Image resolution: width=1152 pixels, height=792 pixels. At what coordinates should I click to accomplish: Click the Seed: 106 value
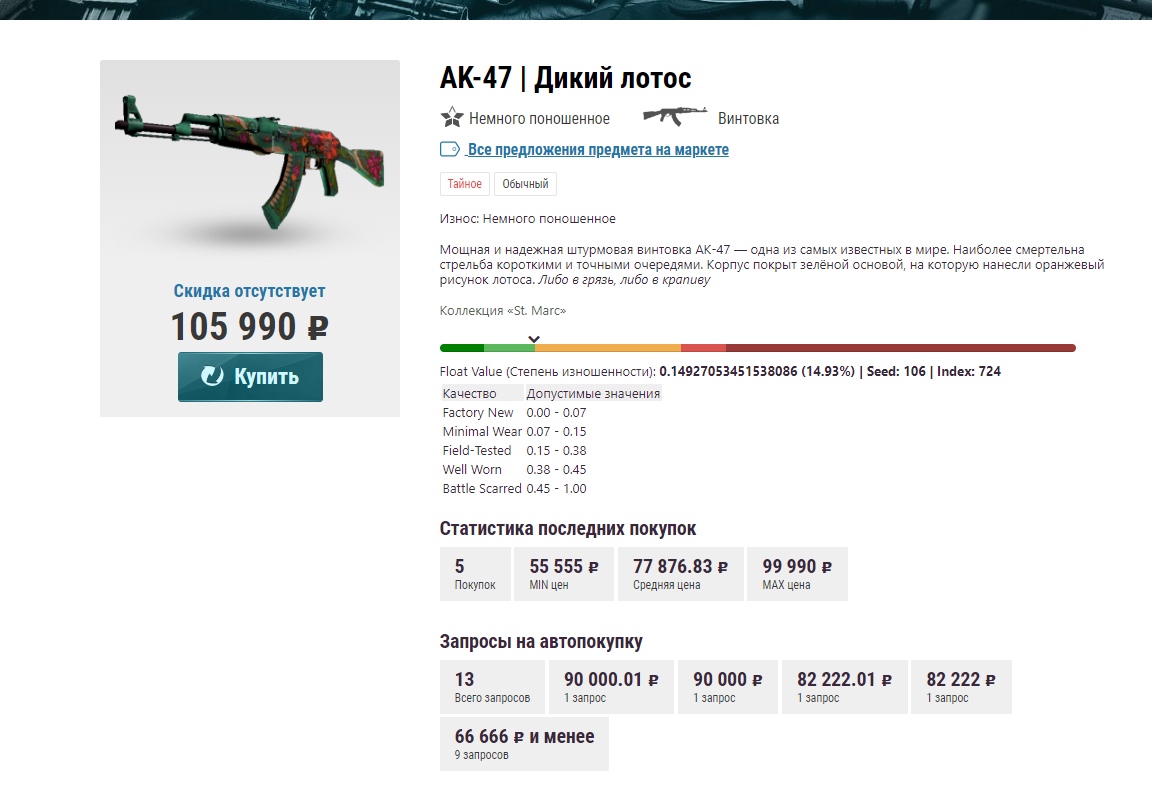[x=896, y=371]
